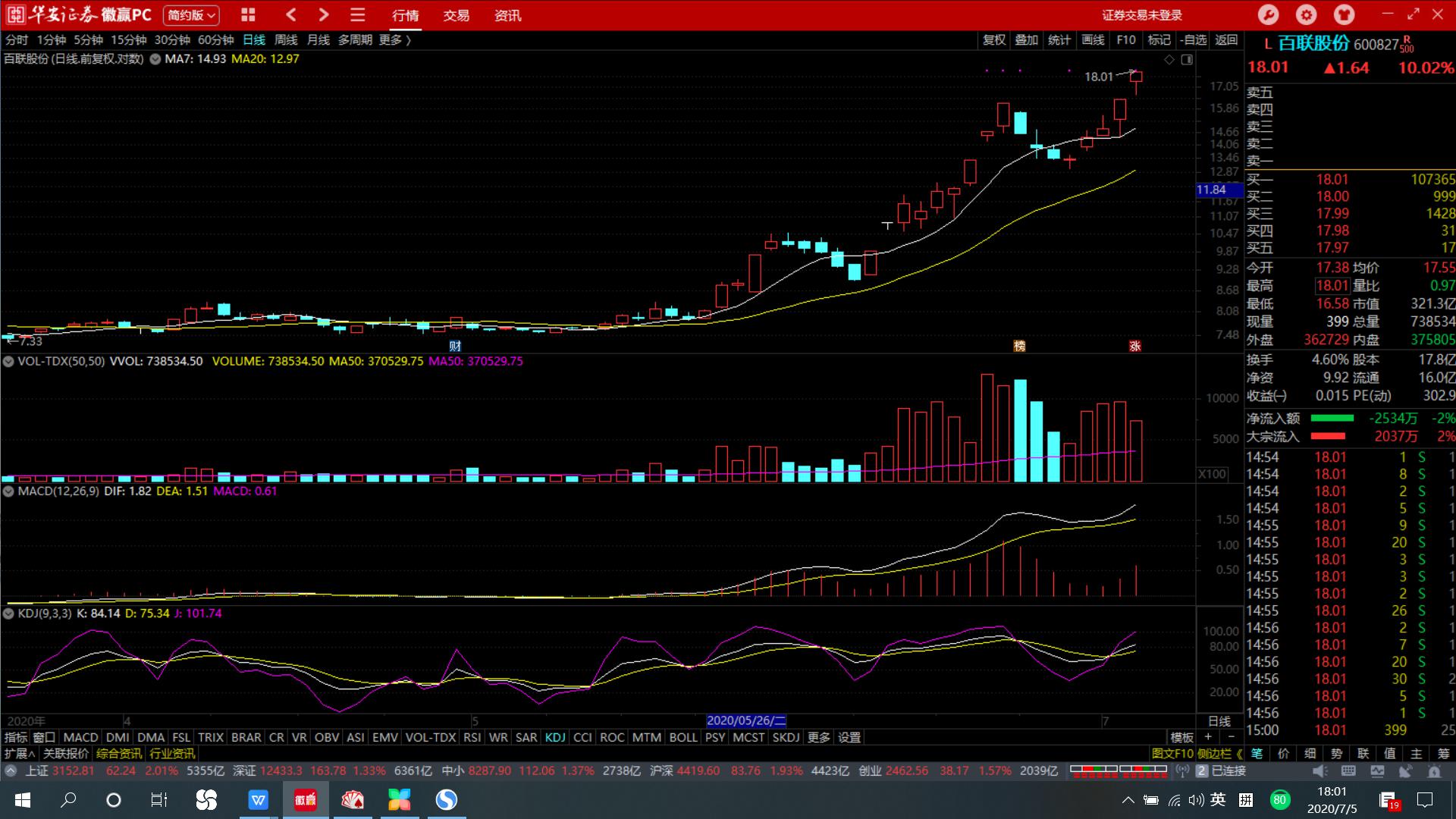Open the keyboard icon in status bar

pyautogui.click(x=1348, y=770)
